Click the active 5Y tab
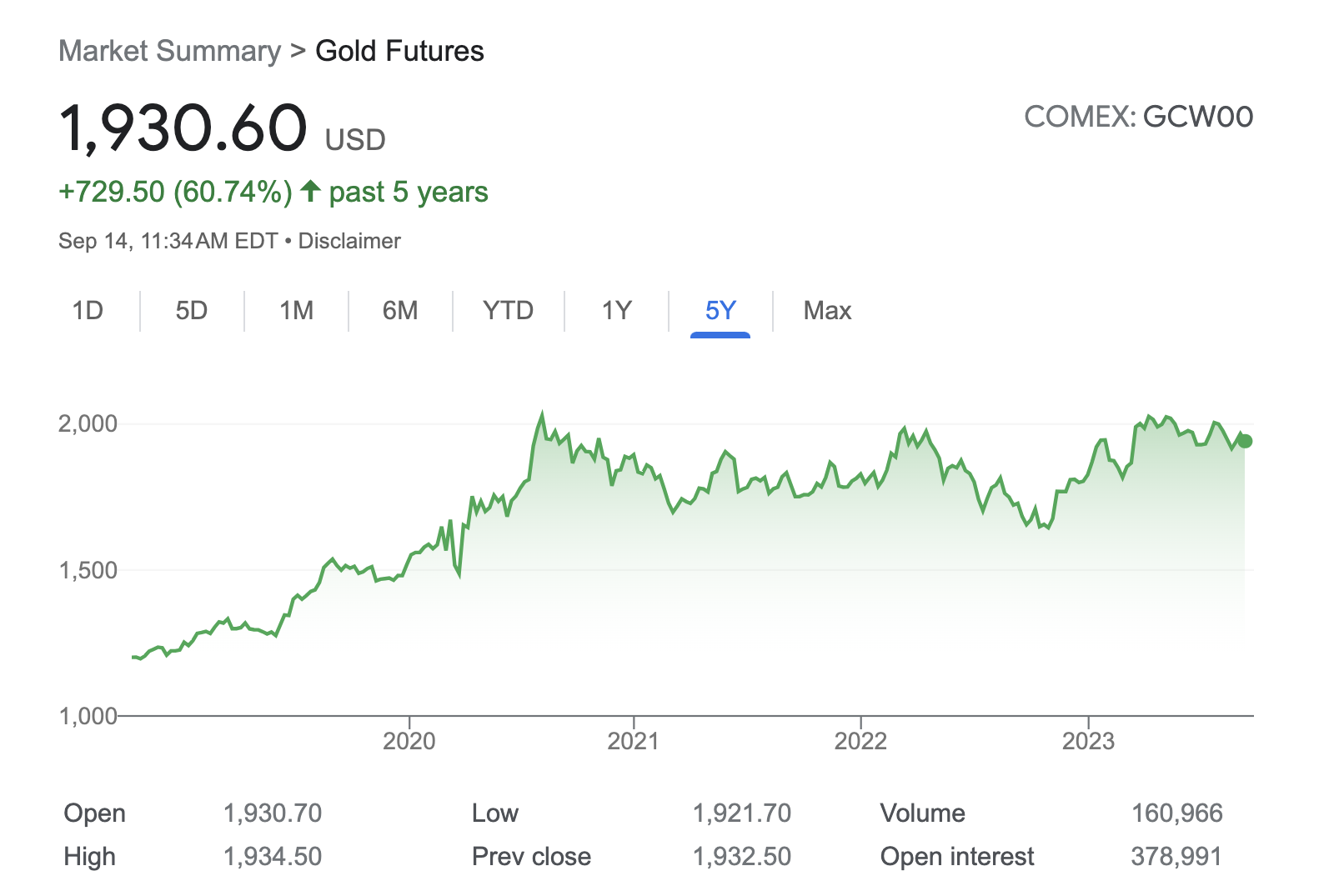Image resolution: width=1334 pixels, height=896 pixels. point(720,311)
